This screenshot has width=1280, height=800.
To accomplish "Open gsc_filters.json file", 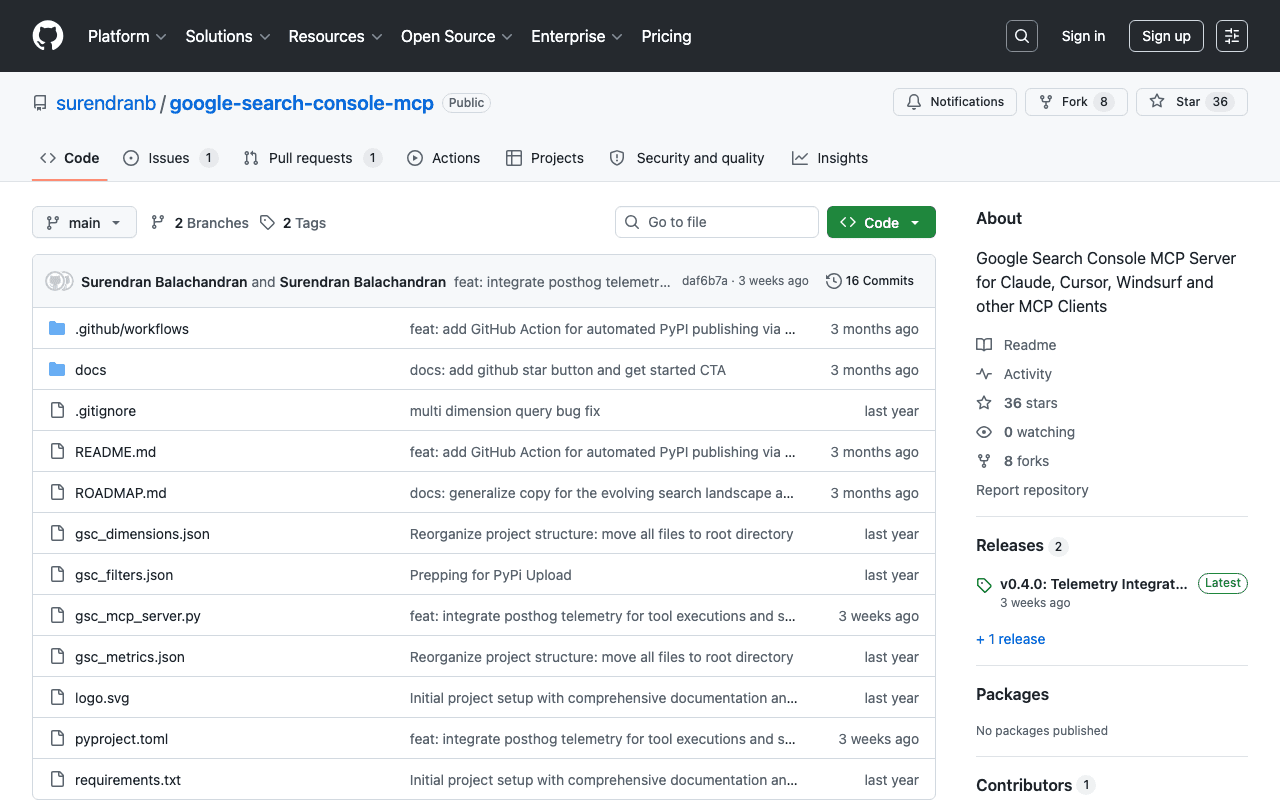I will click(x=124, y=575).
